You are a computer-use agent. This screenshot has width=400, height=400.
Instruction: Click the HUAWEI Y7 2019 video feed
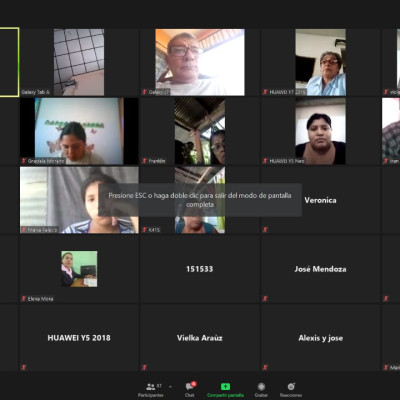[320, 62]
